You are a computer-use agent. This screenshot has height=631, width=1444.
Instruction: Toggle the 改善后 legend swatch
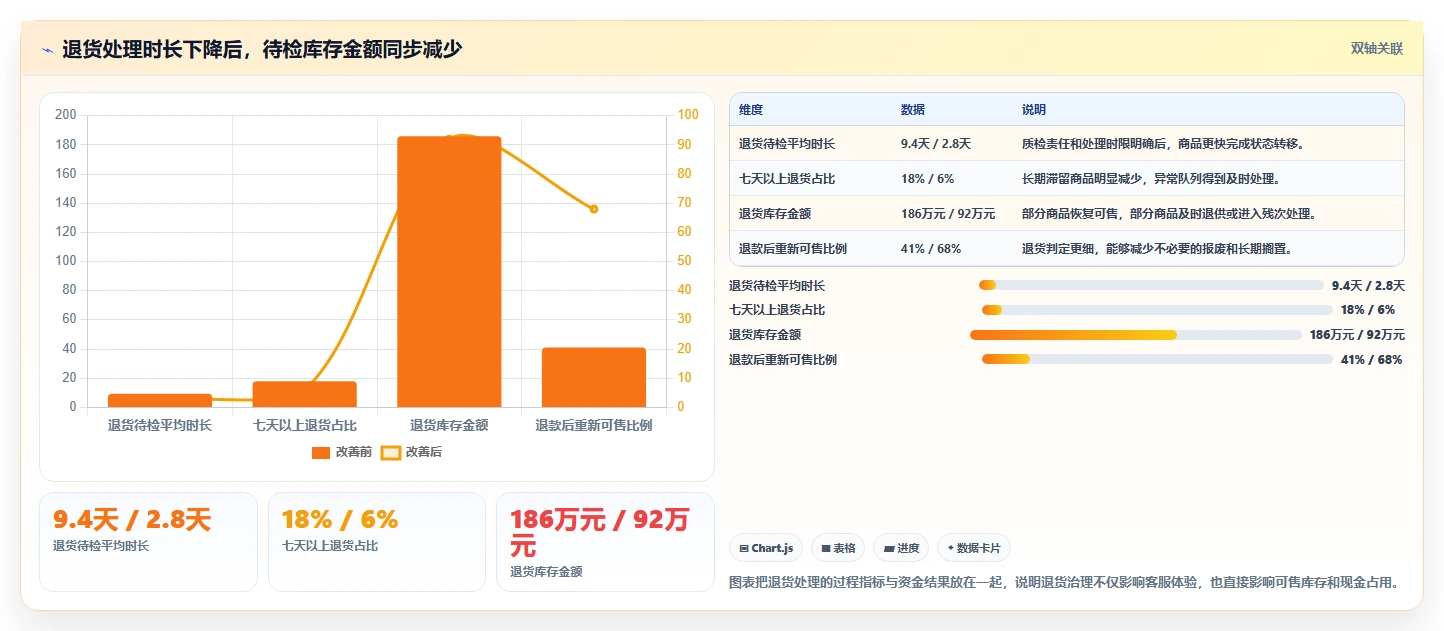point(391,453)
